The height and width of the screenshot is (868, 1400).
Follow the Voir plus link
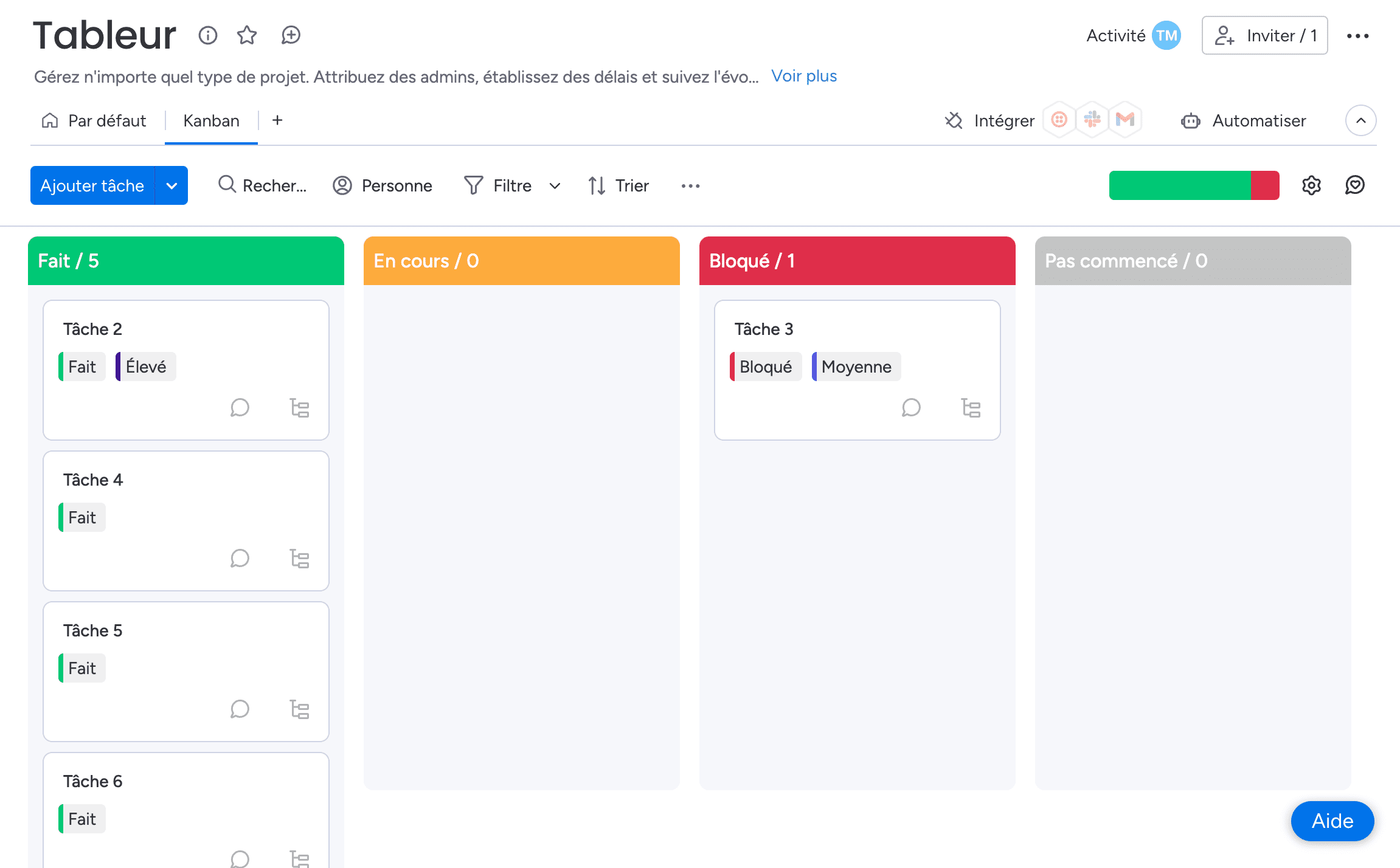[x=804, y=76]
